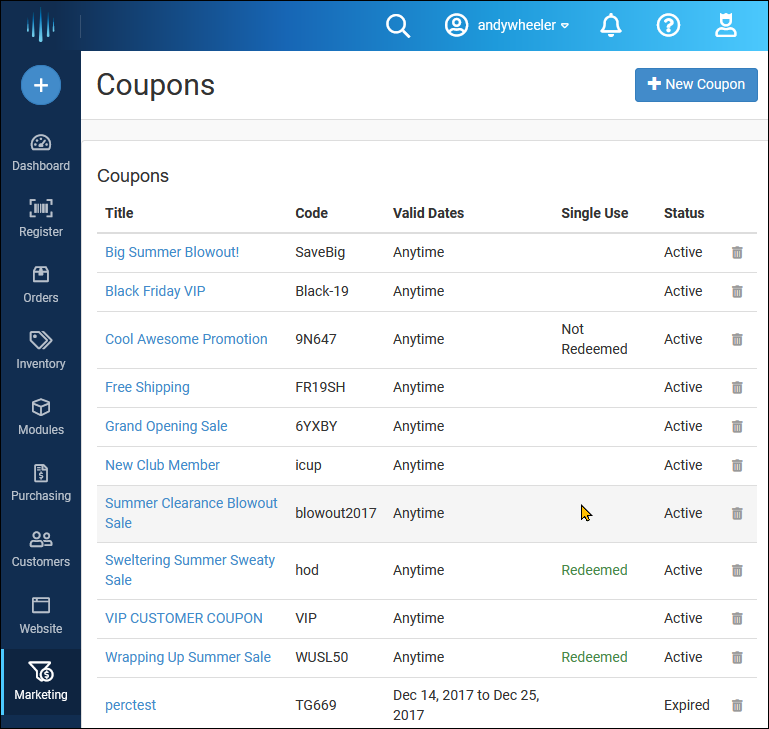Delete the Grand Opening Sale coupon
This screenshot has width=769, height=729.
click(737, 427)
